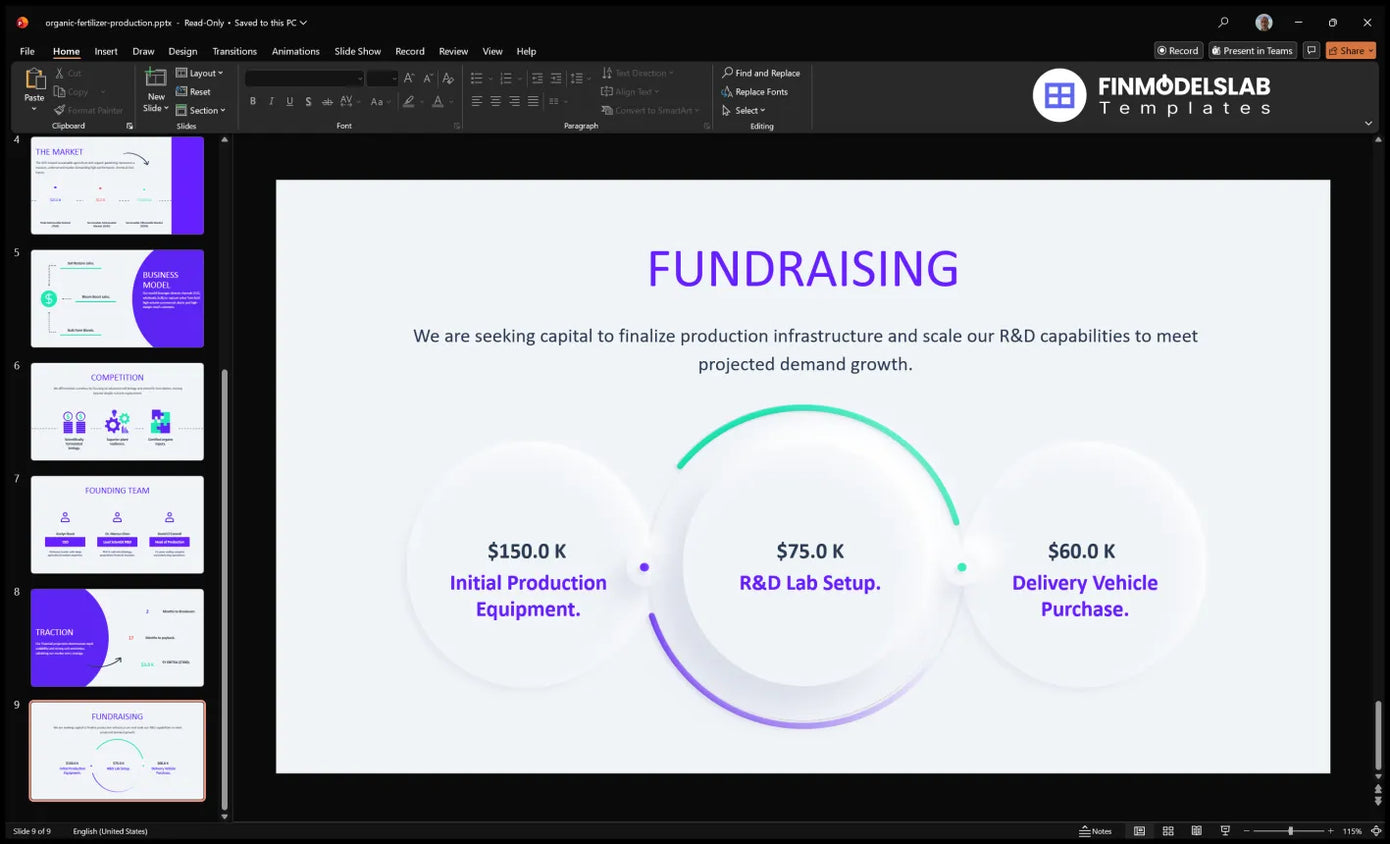The width and height of the screenshot is (1390, 844).
Task: Collapse the ribbon with the chevron
Action: click(x=1368, y=123)
